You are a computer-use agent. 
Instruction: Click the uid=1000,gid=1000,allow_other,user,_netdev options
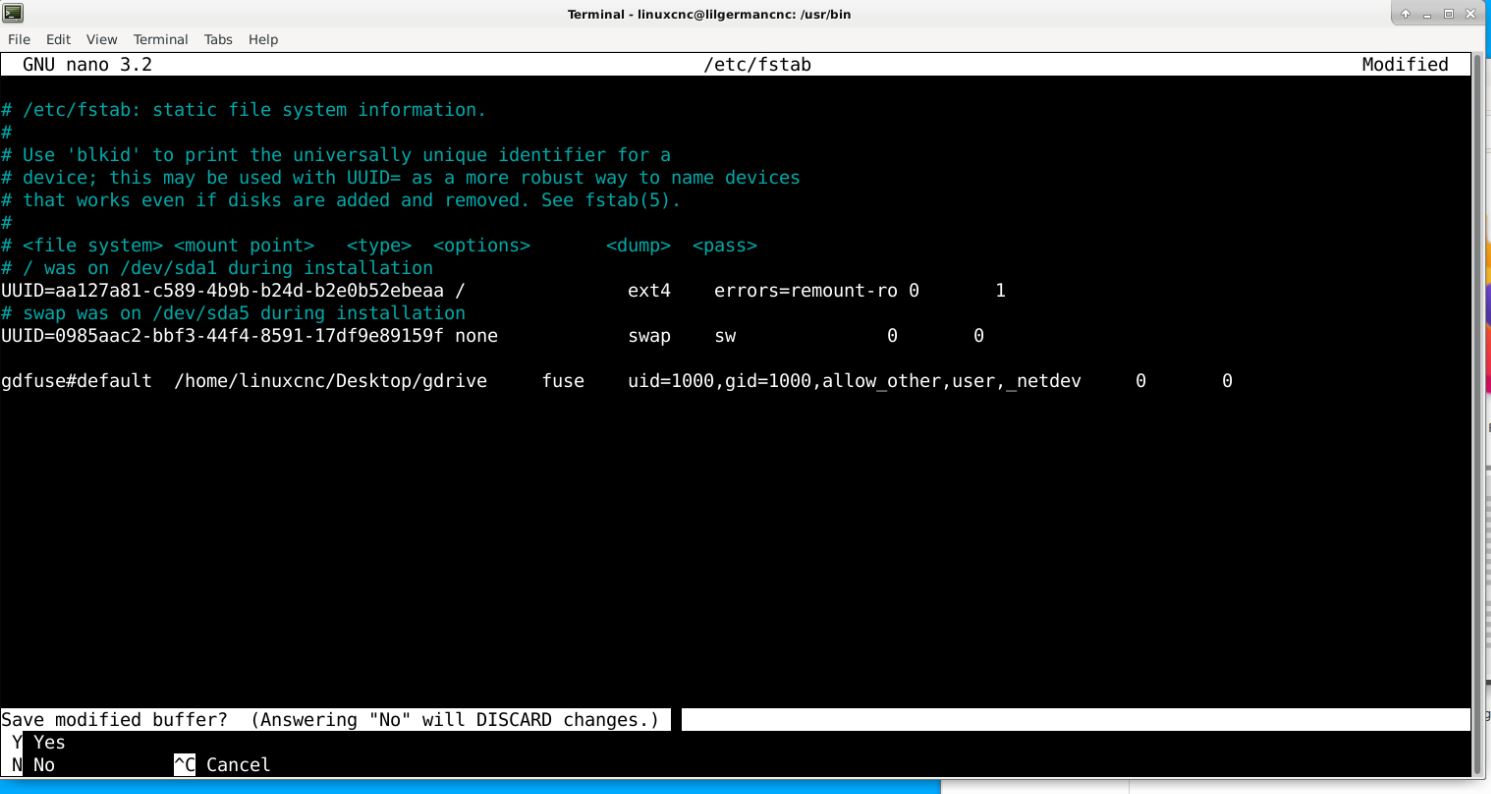[854, 381]
